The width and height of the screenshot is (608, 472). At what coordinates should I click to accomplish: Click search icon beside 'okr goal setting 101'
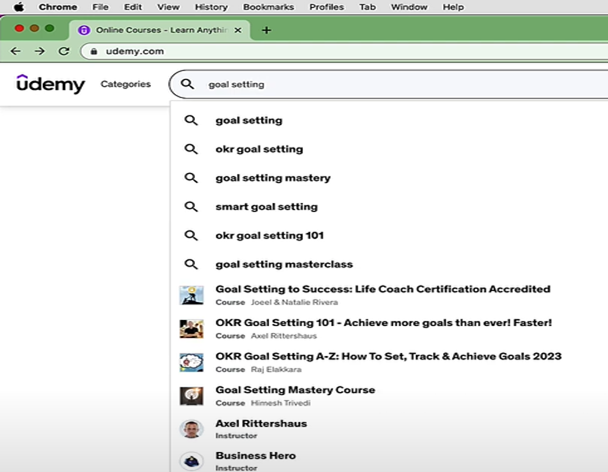click(191, 235)
